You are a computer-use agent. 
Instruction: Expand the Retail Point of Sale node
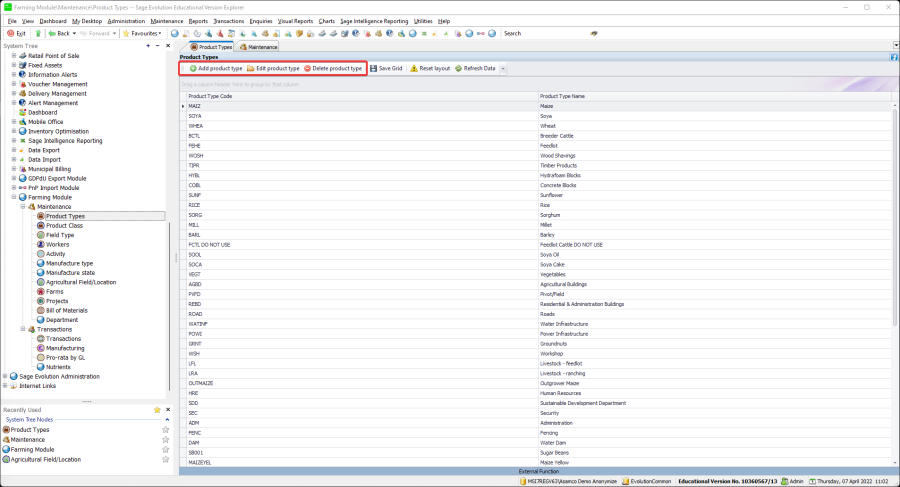point(14,56)
